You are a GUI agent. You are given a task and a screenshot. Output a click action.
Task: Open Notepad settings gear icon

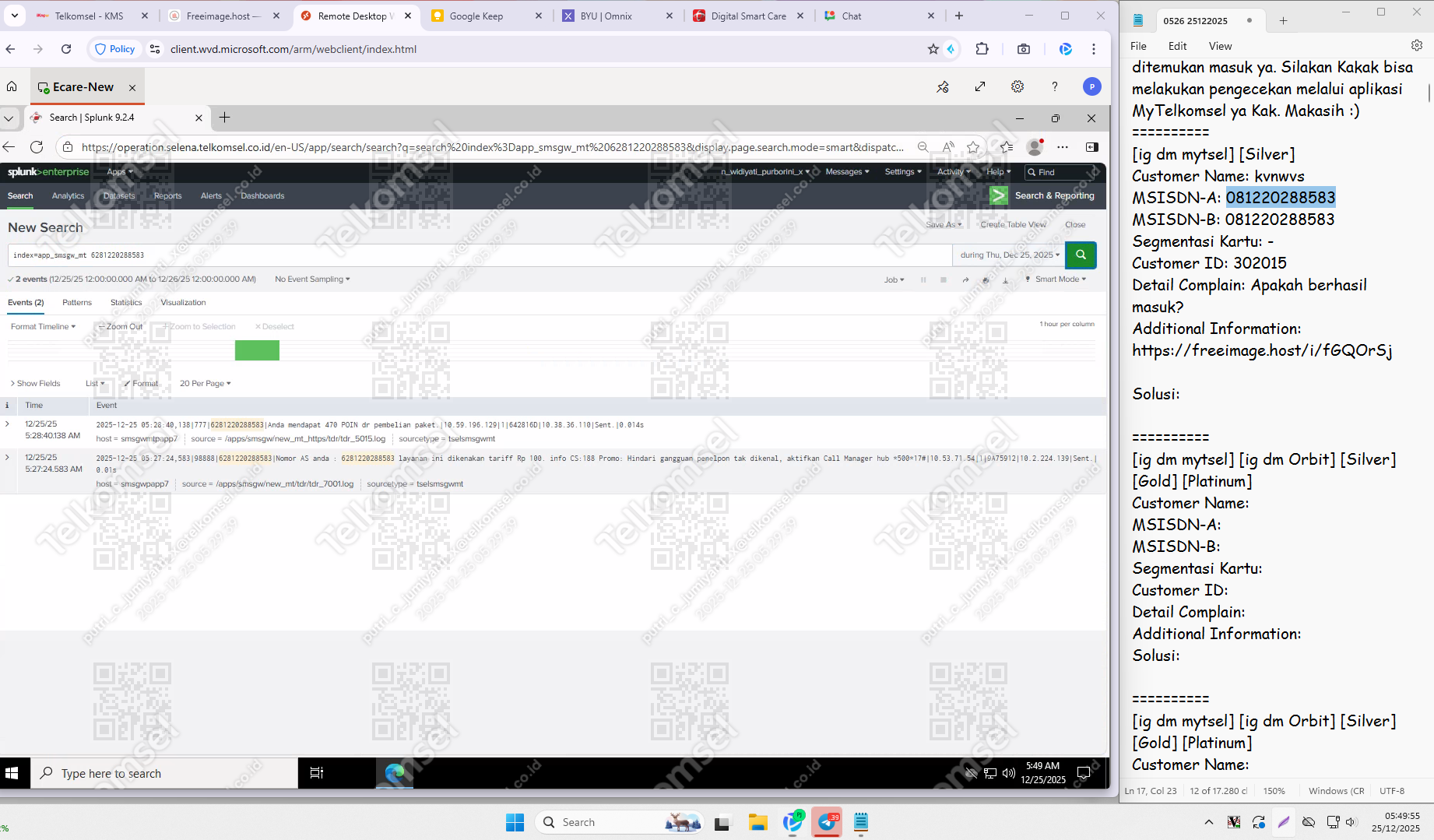pyautogui.click(x=1417, y=46)
